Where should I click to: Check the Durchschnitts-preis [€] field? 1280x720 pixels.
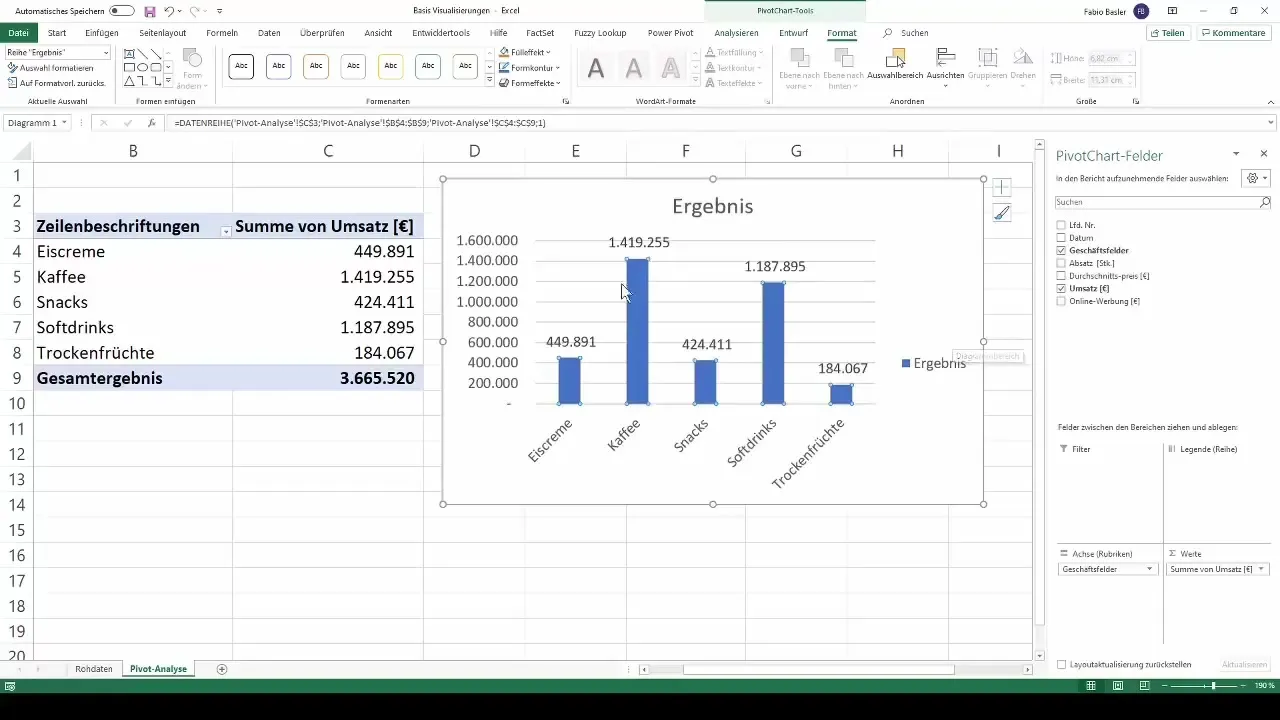[x=1061, y=276]
